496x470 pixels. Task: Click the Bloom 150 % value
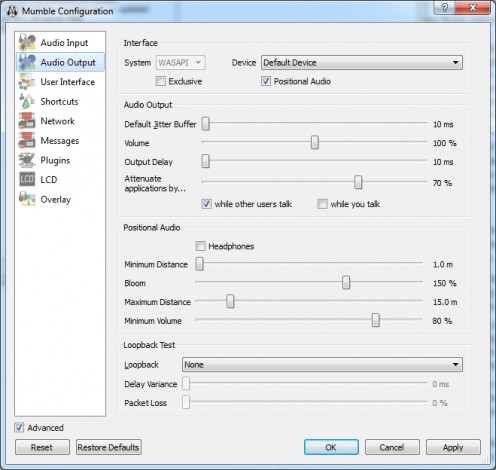click(445, 283)
